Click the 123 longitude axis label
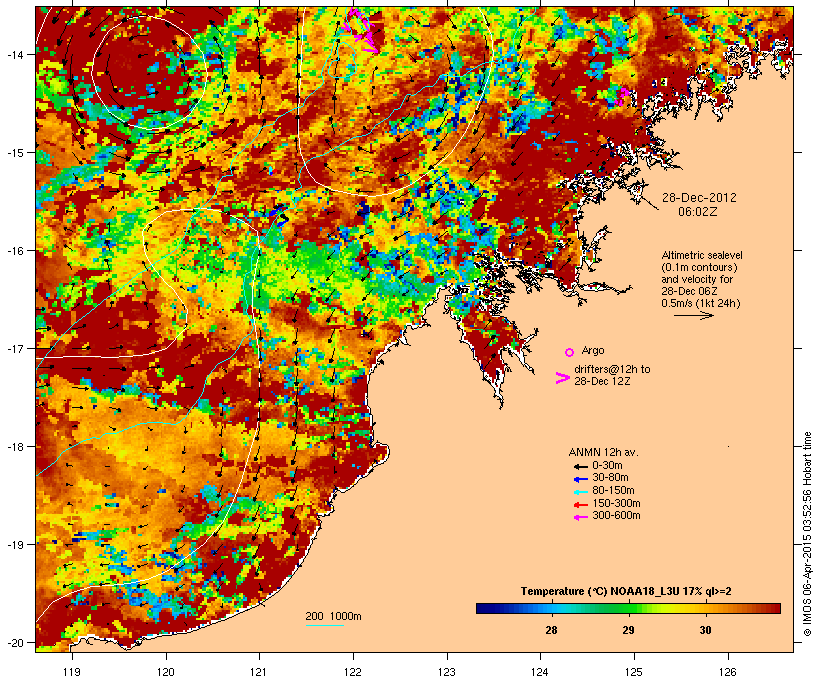This screenshot has height=680, width=820. click(x=447, y=672)
